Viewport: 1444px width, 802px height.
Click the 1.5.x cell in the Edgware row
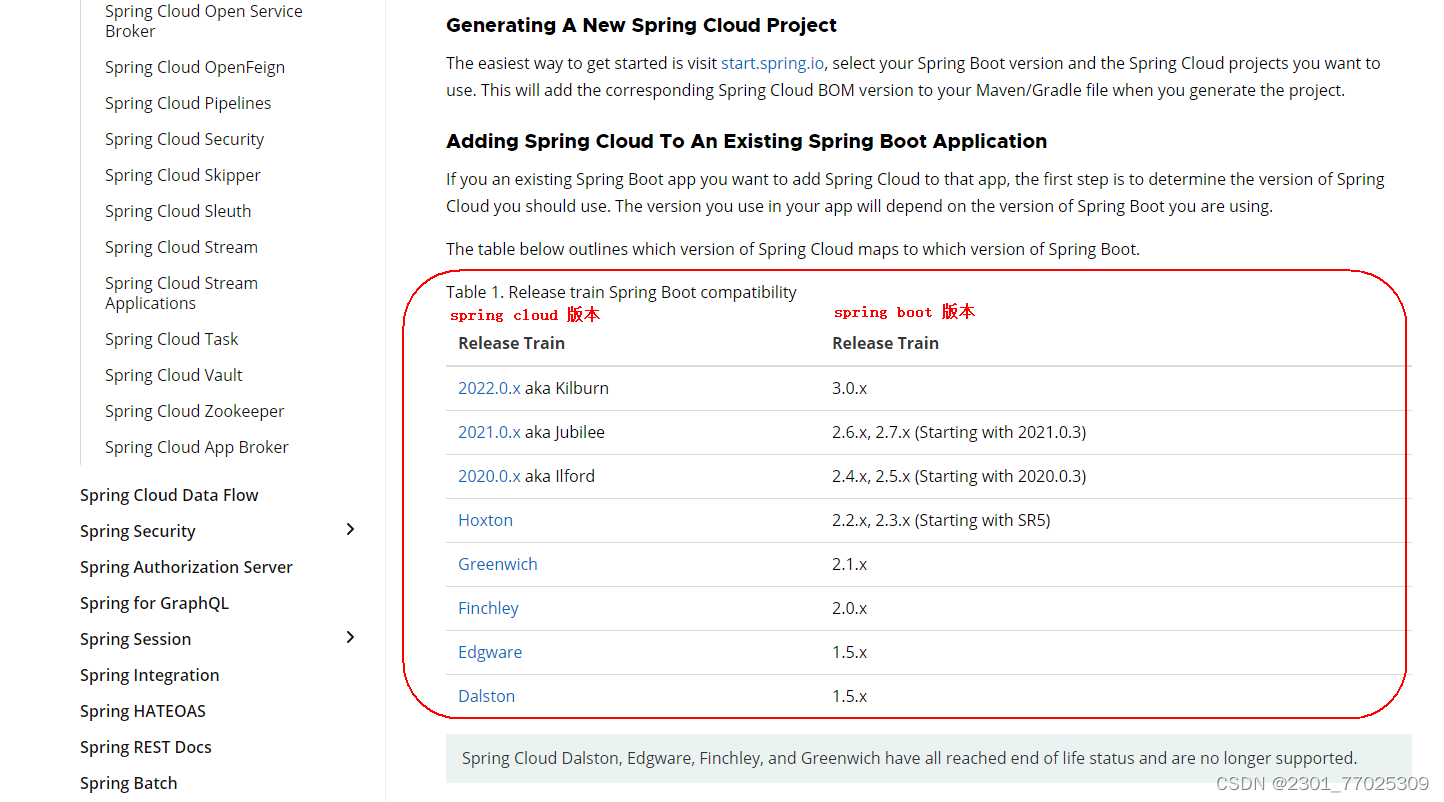click(x=849, y=652)
